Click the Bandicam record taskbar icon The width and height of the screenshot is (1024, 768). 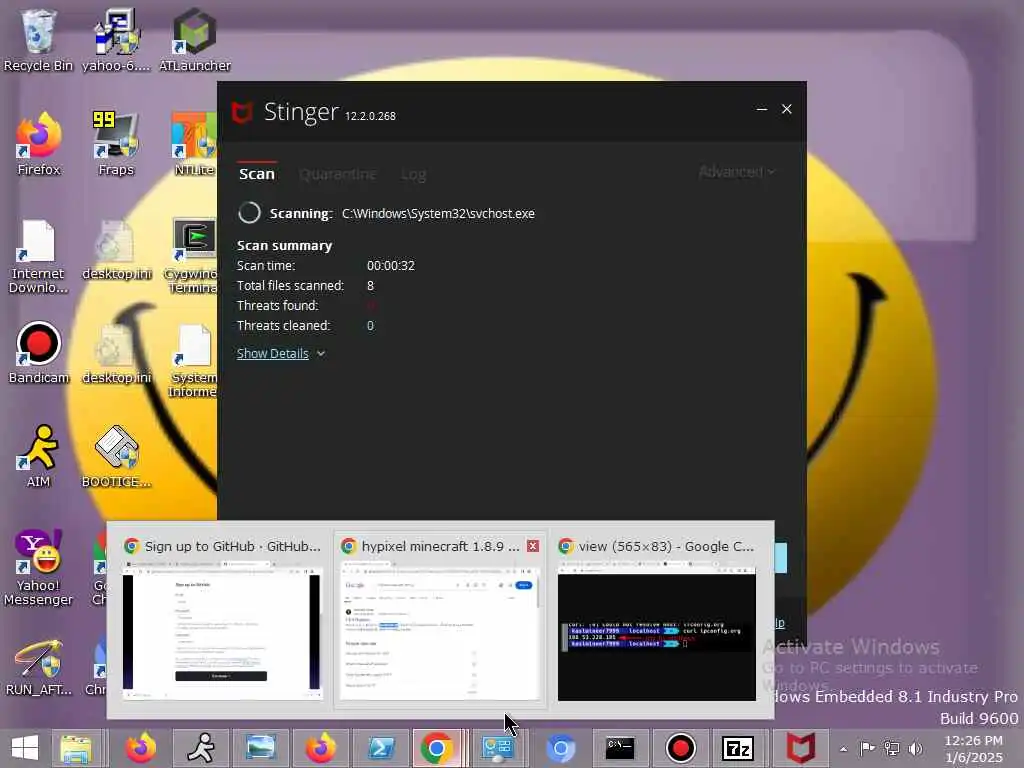click(x=680, y=748)
